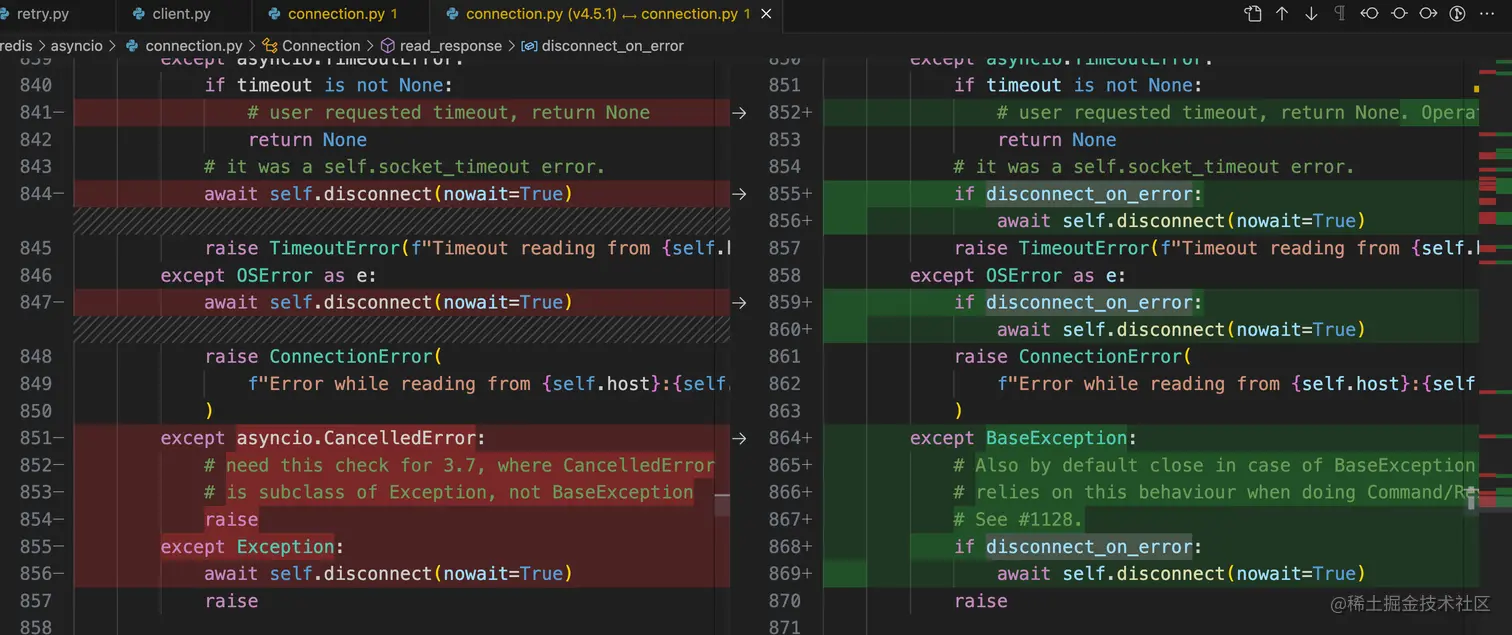Open More Actions ellipsis menu

click(x=1487, y=14)
